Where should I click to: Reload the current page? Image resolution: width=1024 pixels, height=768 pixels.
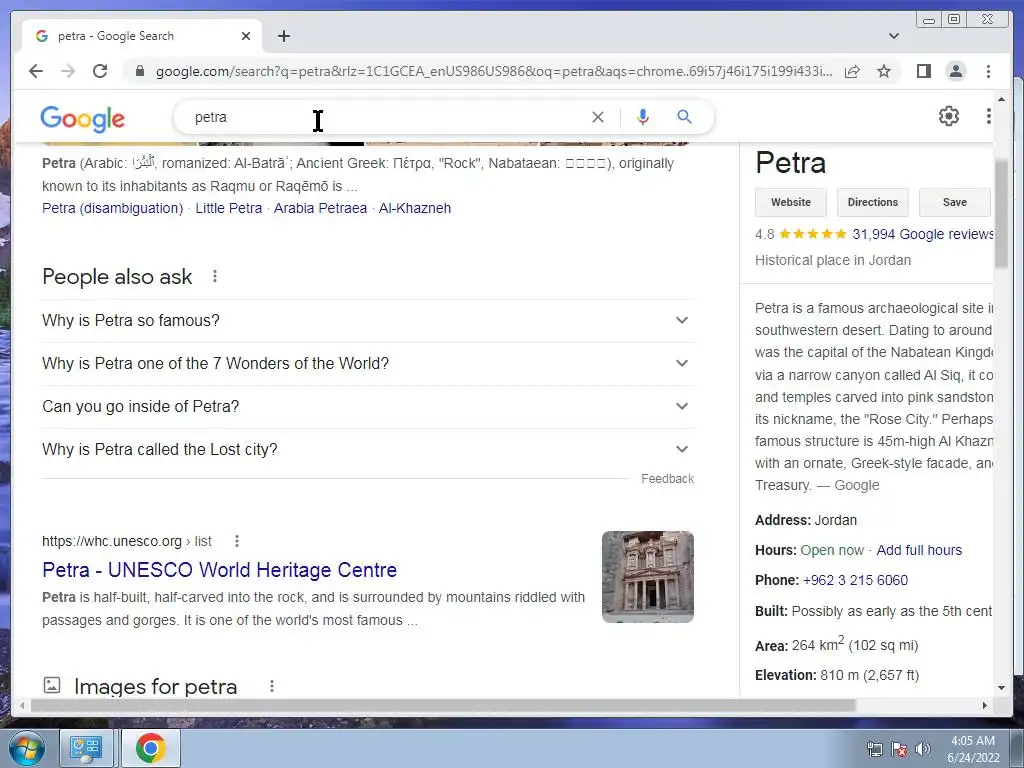coord(100,71)
